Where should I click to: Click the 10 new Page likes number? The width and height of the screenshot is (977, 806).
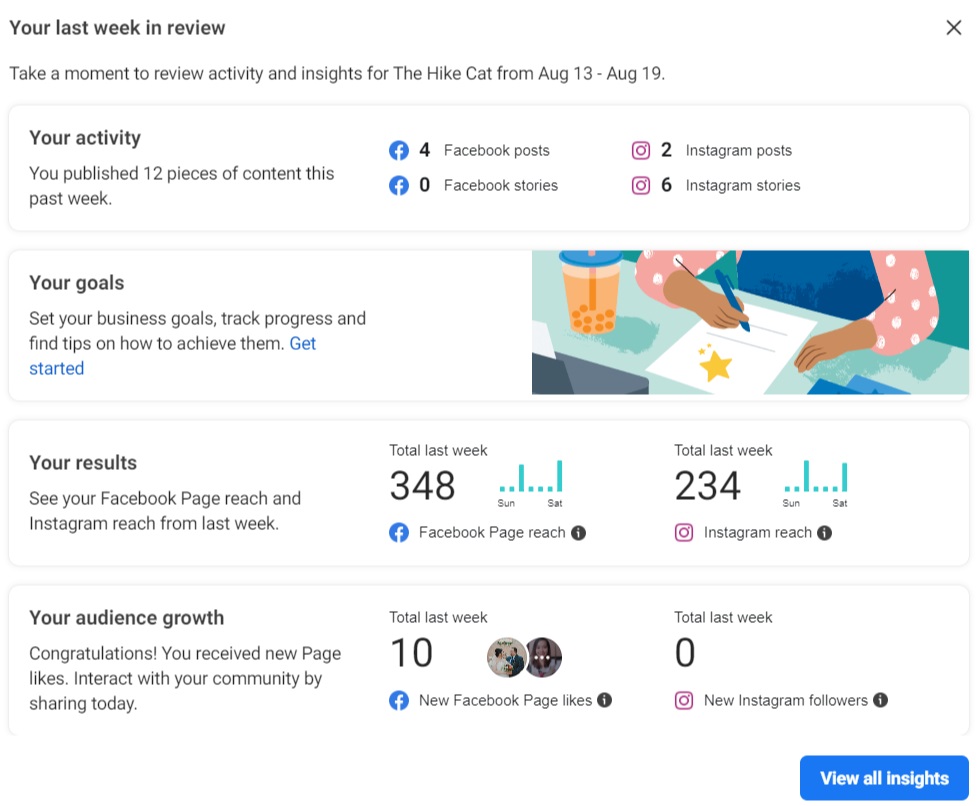coord(411,654)
